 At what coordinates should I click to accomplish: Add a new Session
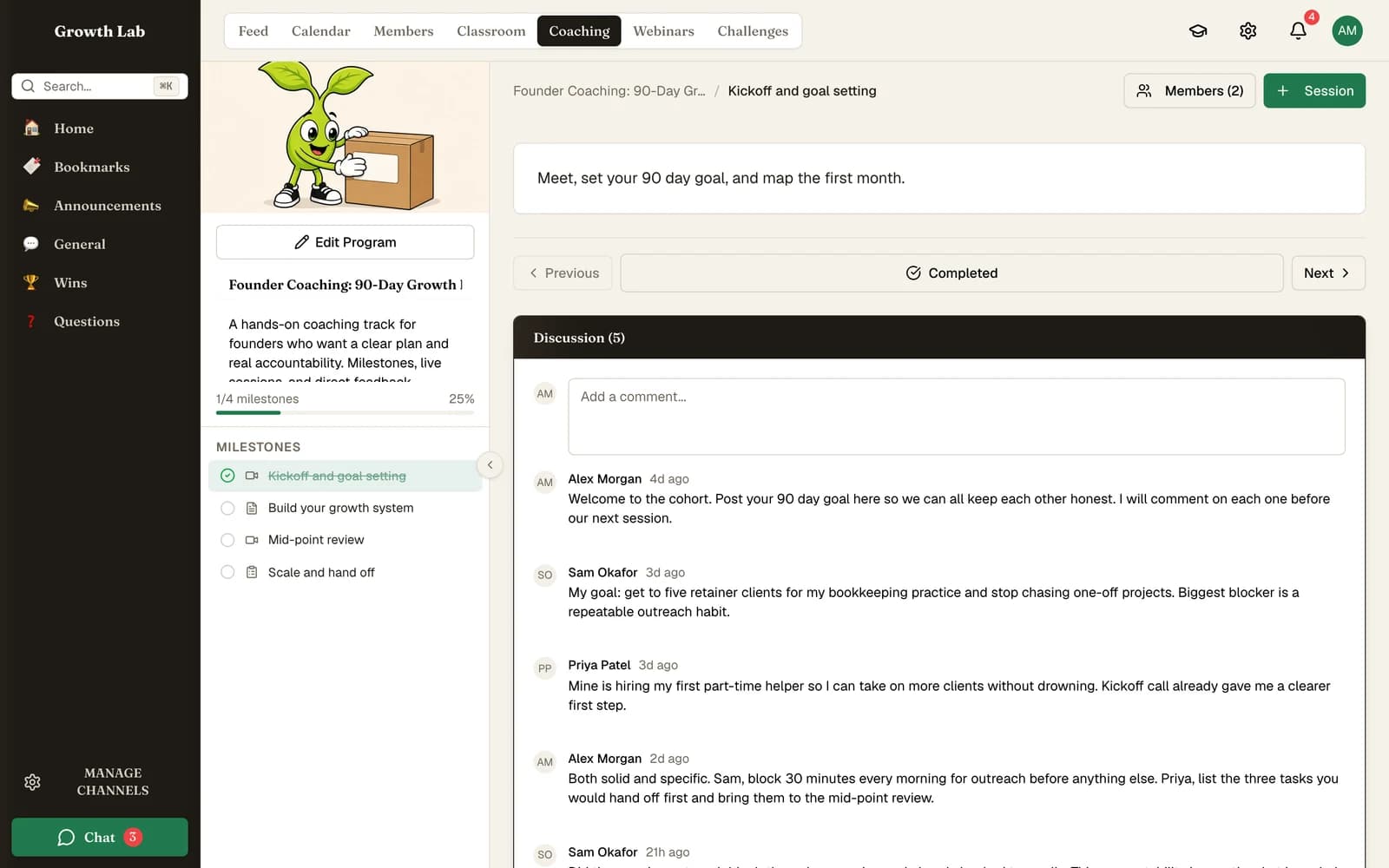point(1313,91)
